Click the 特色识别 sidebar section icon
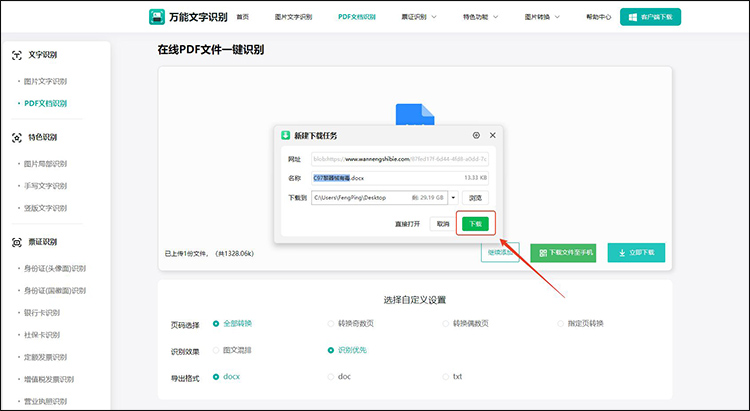This screenshot has height=411, width=750. [17, 138]
